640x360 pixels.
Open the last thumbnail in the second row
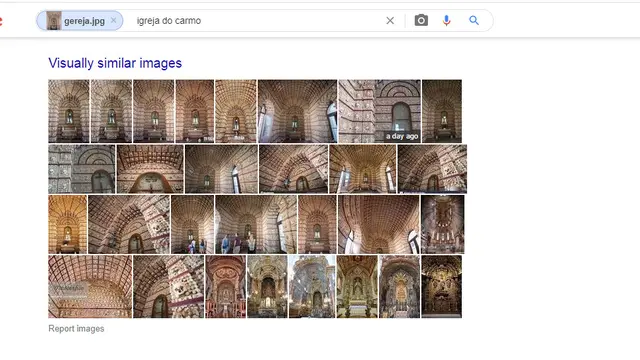click(432, 169)
